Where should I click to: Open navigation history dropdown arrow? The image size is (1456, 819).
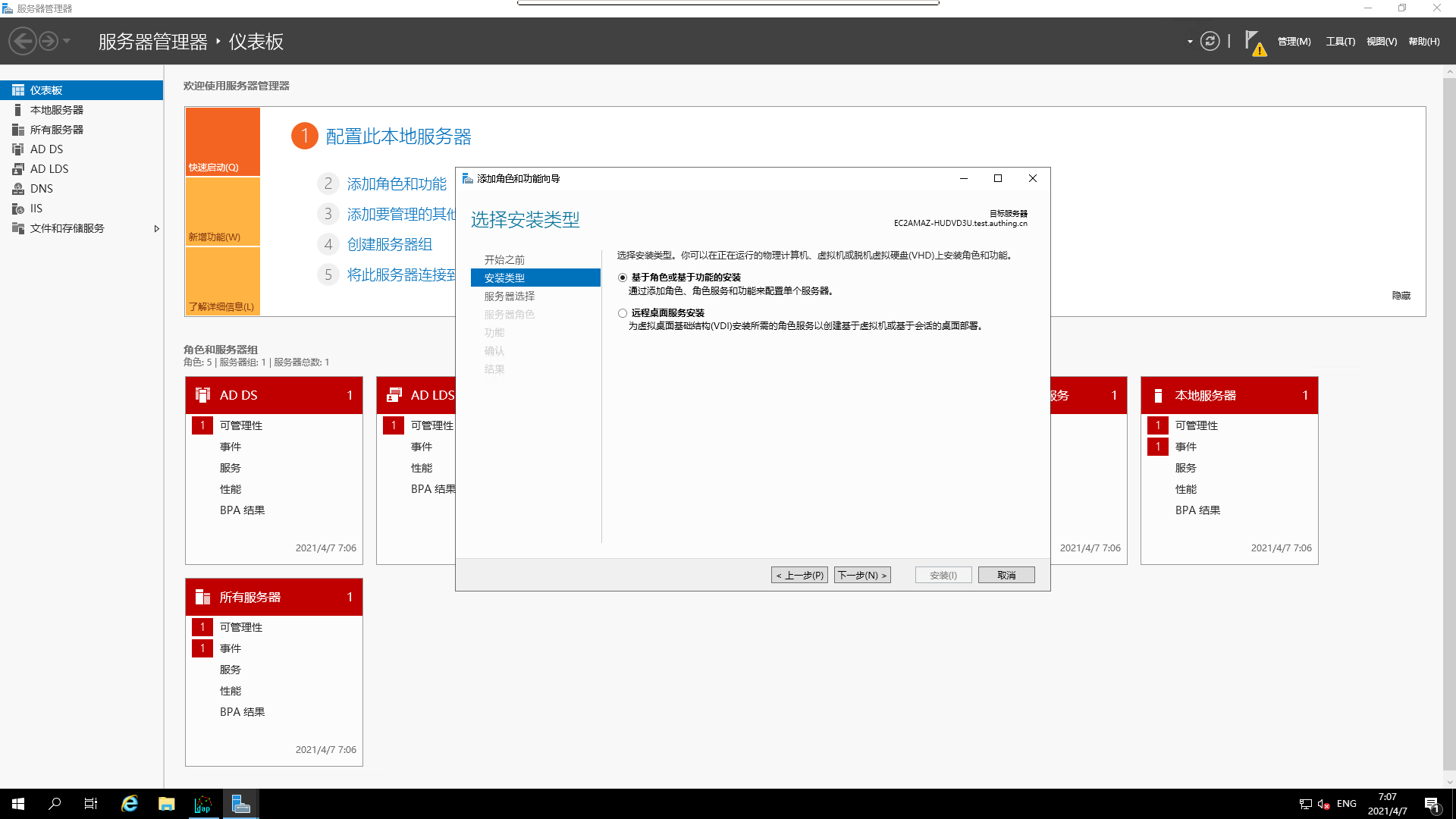tap(67, 41)
